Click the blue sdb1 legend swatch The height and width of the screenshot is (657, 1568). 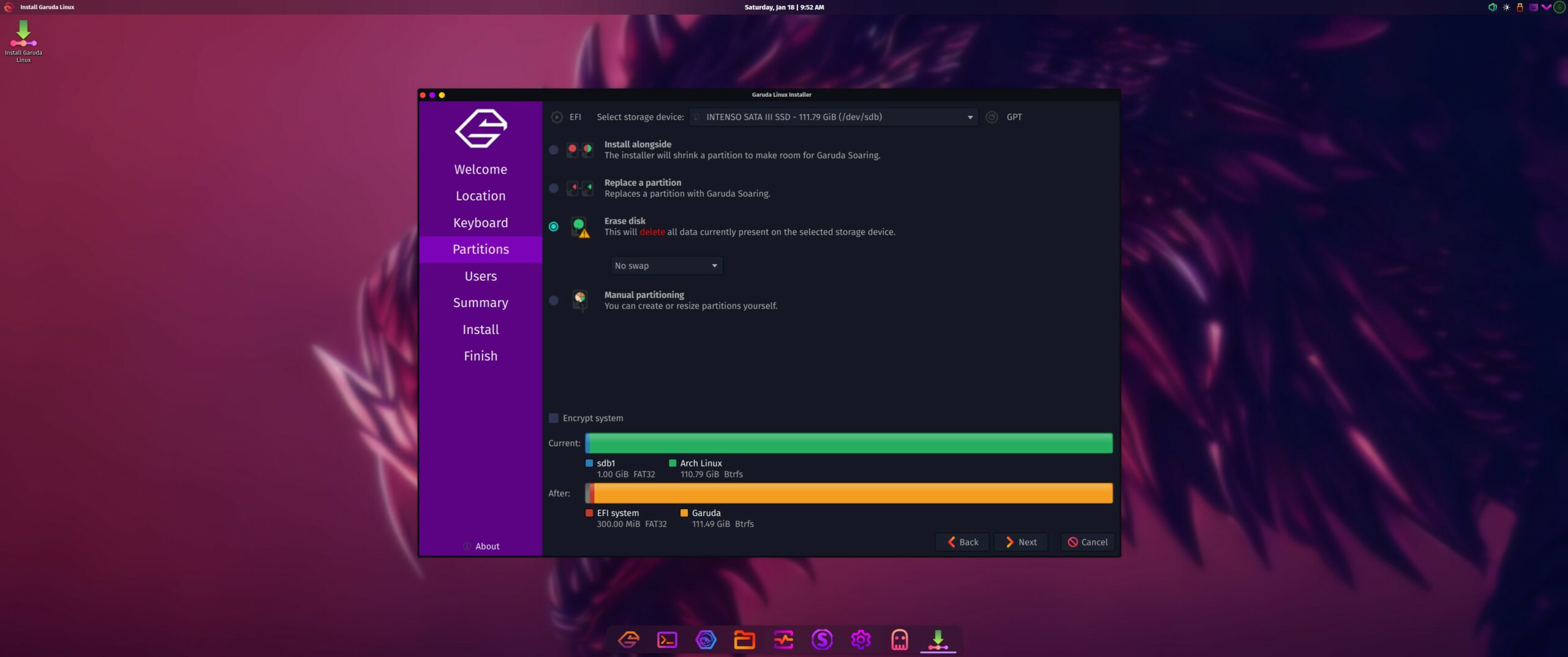[x=589, y=463]
